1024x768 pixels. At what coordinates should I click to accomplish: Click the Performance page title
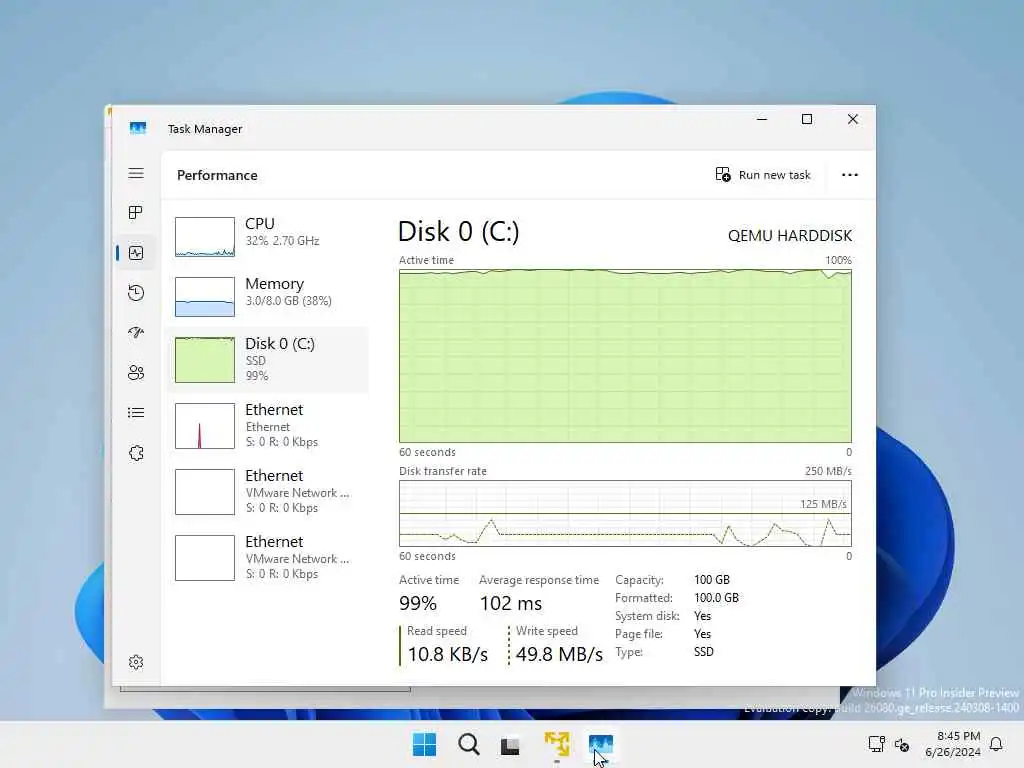click(x=217, y=175)
